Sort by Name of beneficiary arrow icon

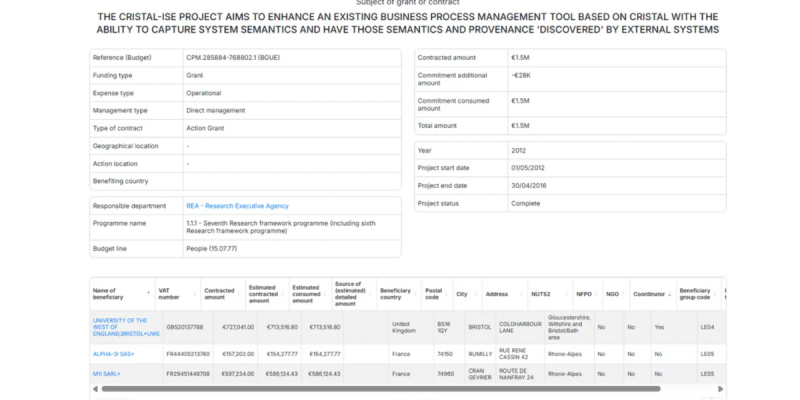coord(148,294)
